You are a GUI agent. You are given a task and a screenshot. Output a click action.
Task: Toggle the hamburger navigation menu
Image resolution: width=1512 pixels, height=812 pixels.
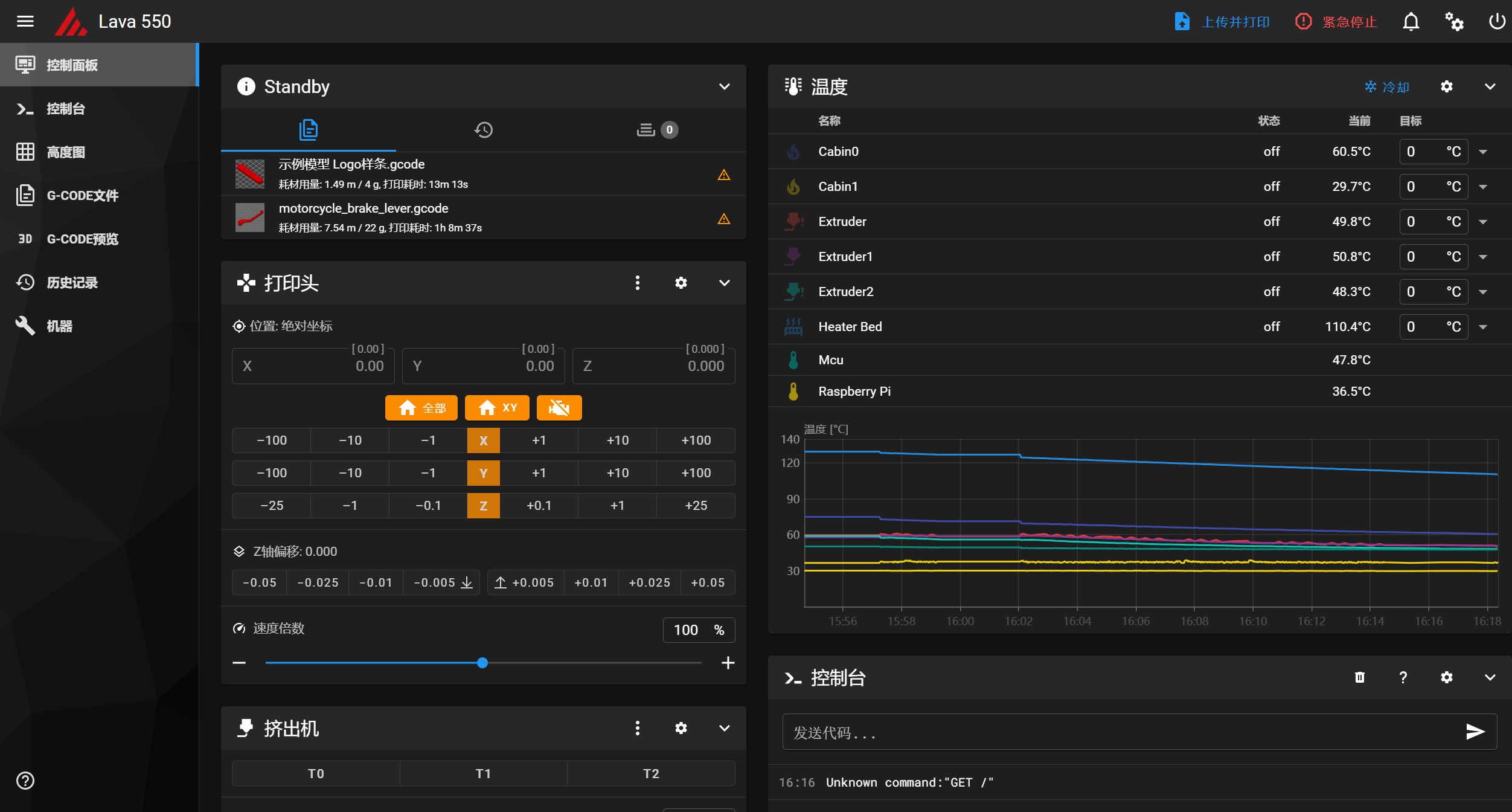pyautogui.click(x=25, y=22)
